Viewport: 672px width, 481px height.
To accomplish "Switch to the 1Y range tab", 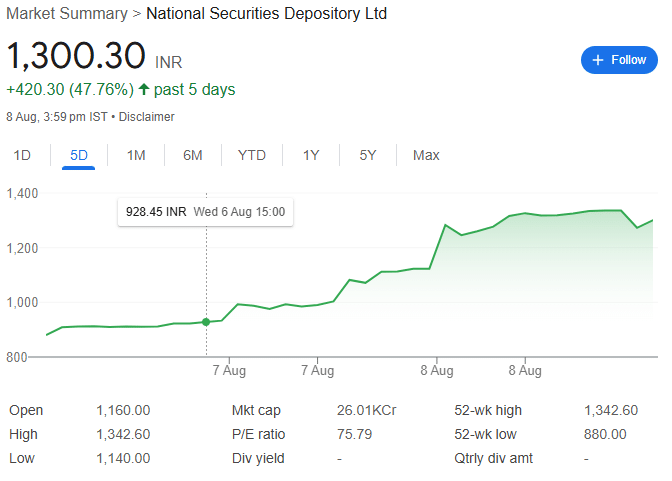I will 311,155.
